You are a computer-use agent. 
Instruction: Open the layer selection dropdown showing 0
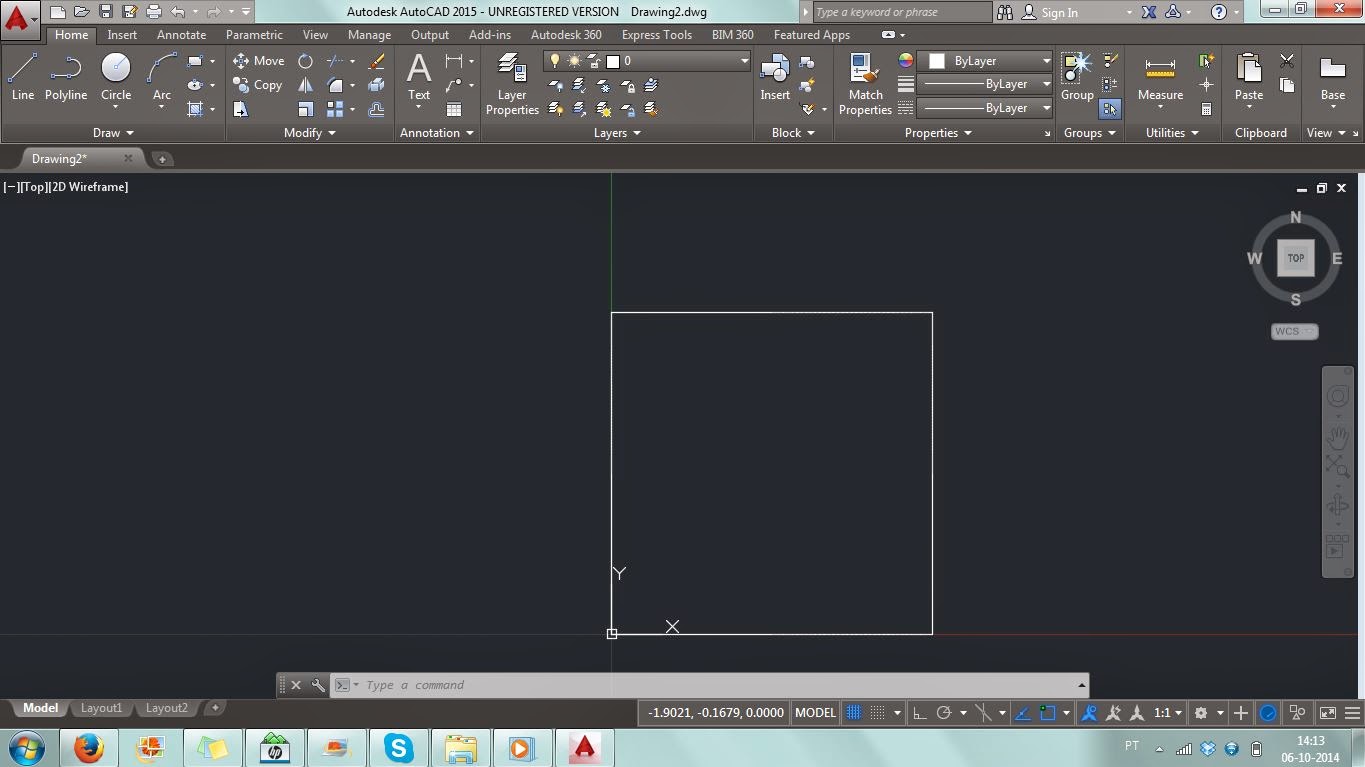pyautogui.click(x=647, y=61)
